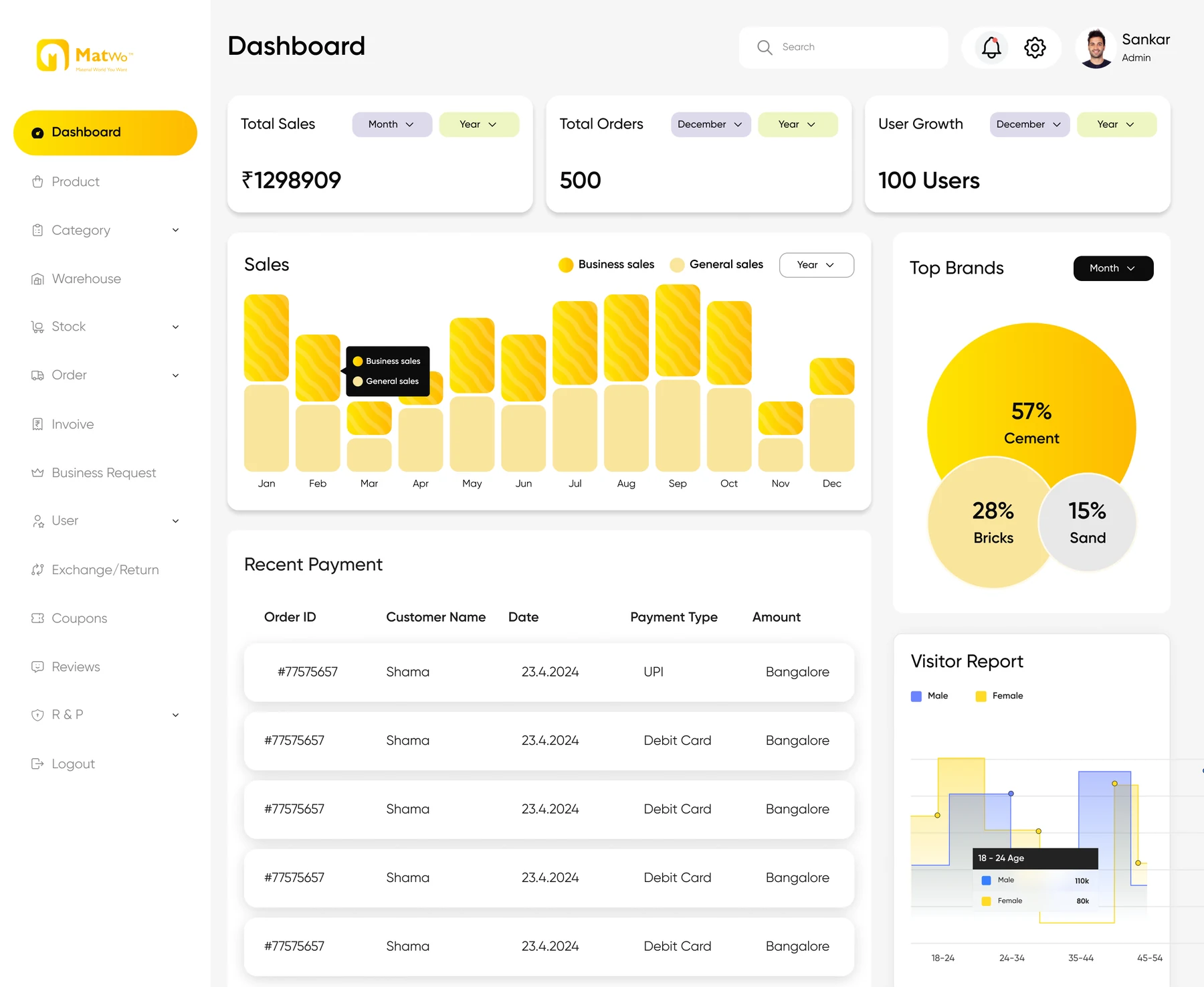Click Sankar's profile photo
The width and height of the screenshot is (1204, 987).
tap(1096, 48)
